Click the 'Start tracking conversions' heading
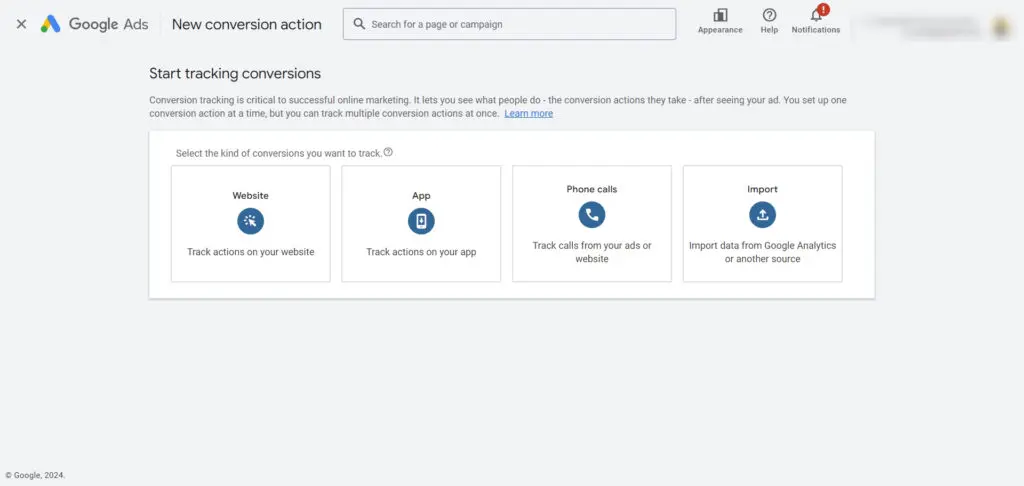Image resolution: width=1024 pixels, height=486 pixels. 235,74
